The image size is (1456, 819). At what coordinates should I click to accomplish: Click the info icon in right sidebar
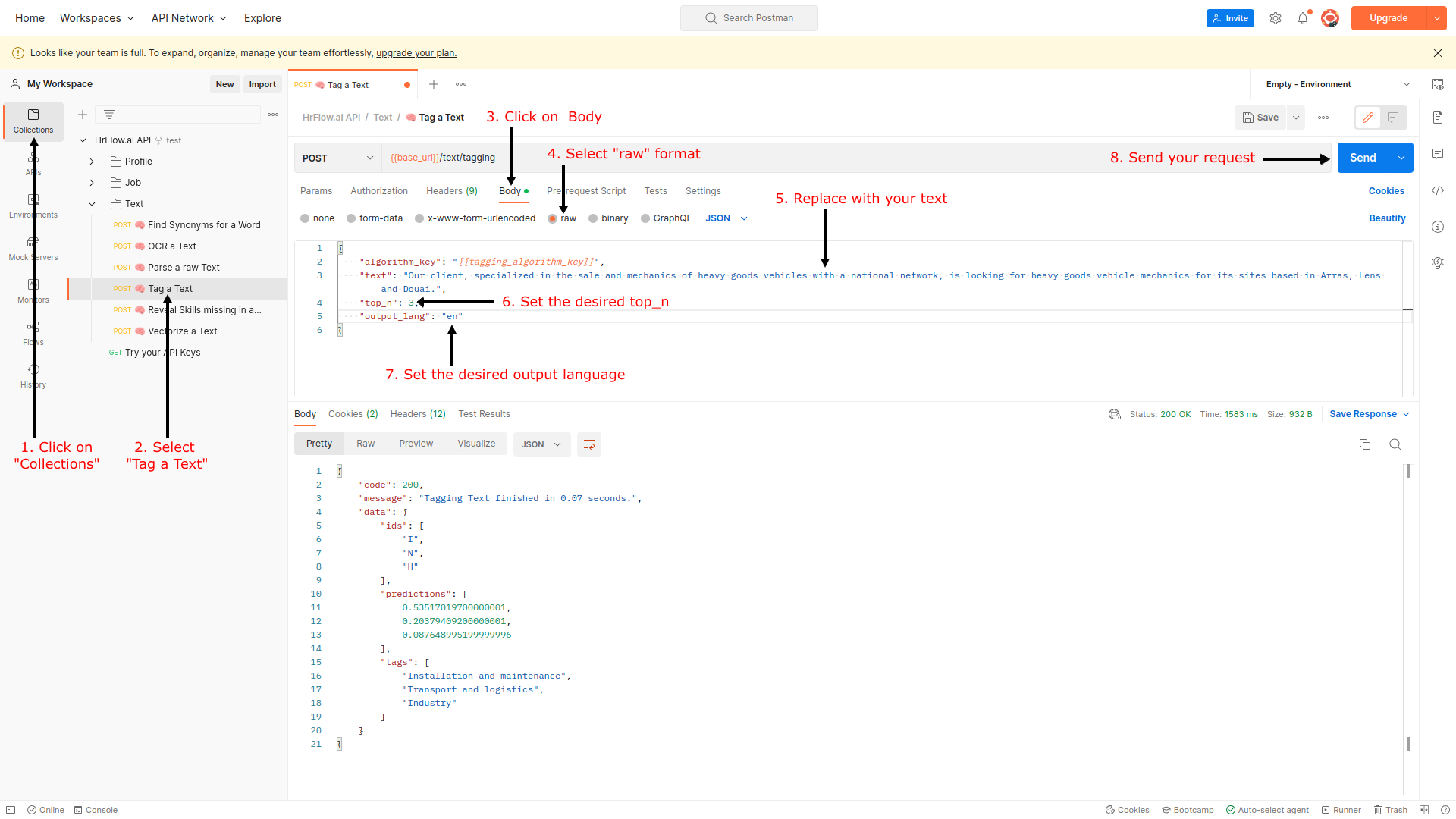point(1438,227)
